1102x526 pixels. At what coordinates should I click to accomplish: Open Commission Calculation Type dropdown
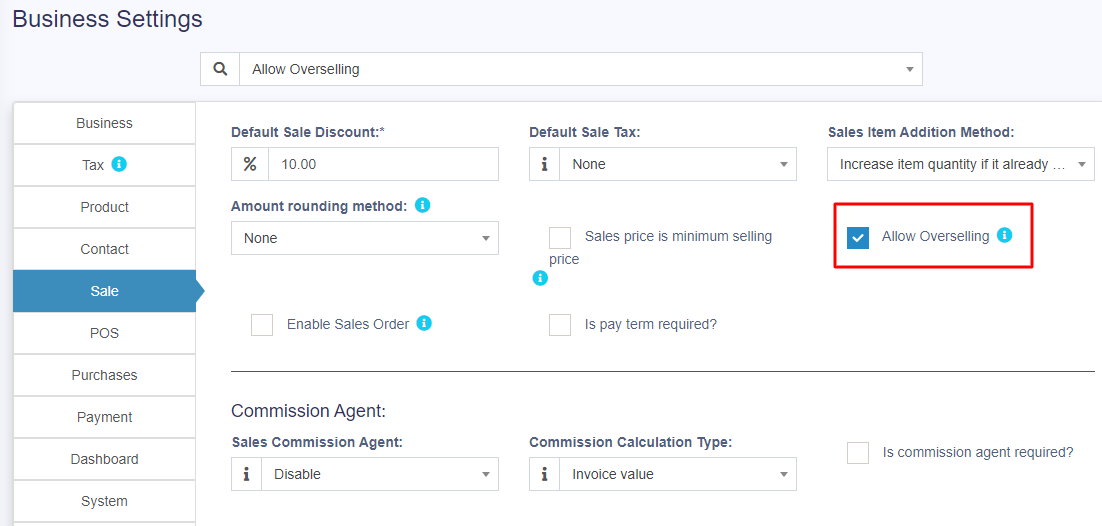(x=676, y=474)
